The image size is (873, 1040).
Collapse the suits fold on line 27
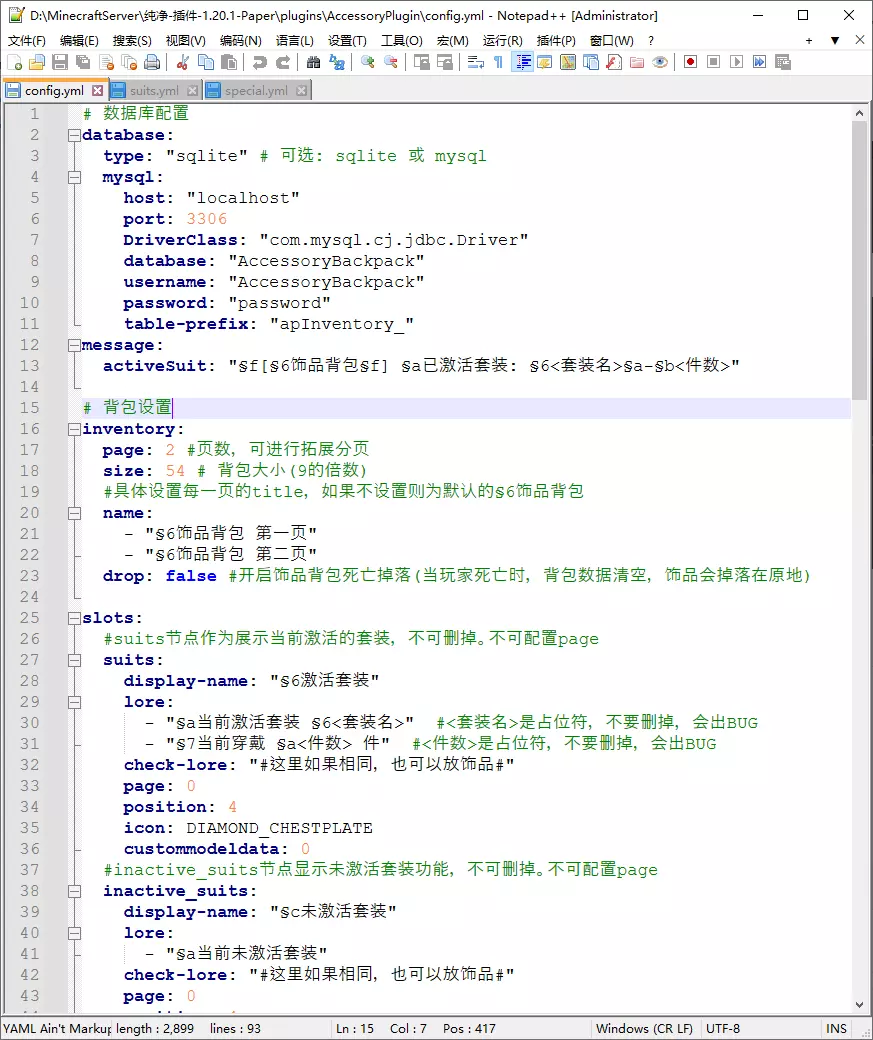pos(74,661)
